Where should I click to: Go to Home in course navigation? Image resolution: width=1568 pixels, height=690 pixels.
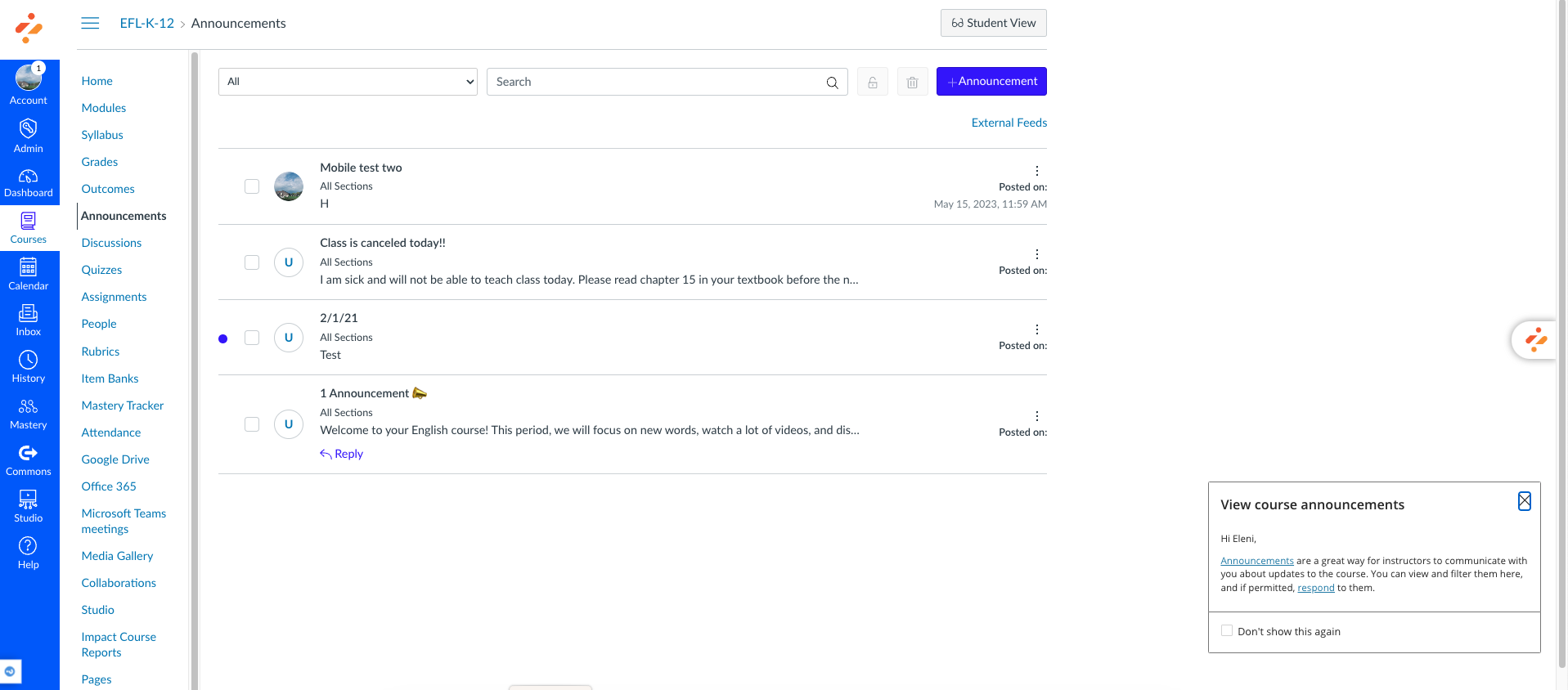(x=97, y=81)
